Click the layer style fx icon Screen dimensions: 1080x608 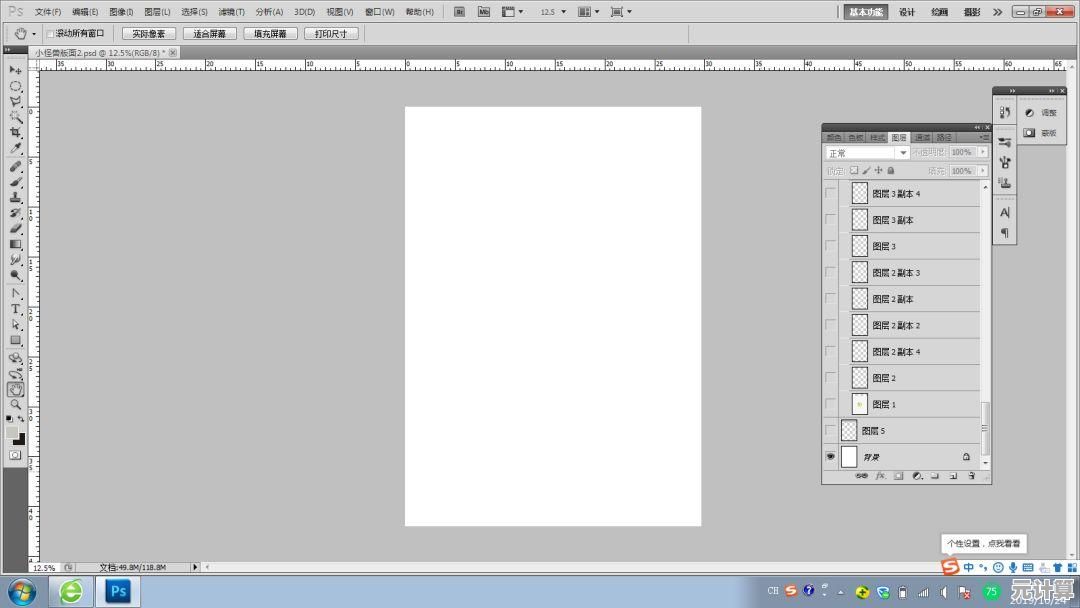pos(880,476)
